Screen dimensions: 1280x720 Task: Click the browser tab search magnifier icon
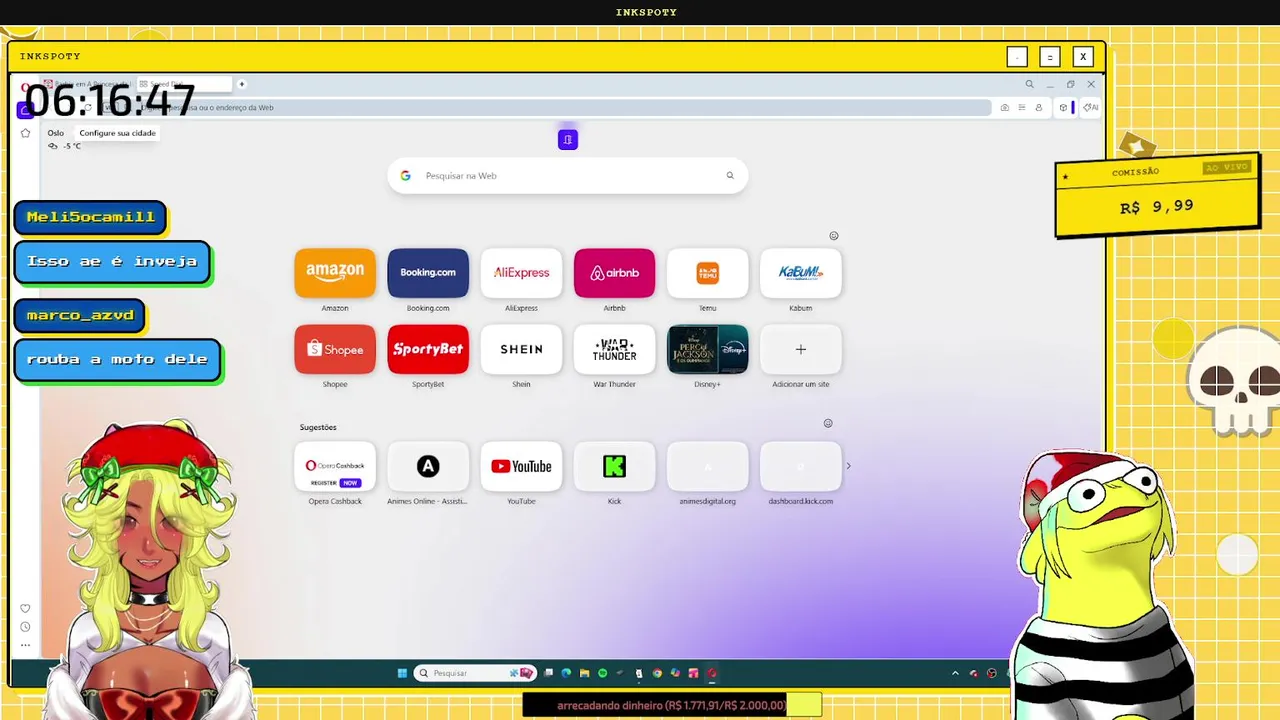[x=1029, y=84]
